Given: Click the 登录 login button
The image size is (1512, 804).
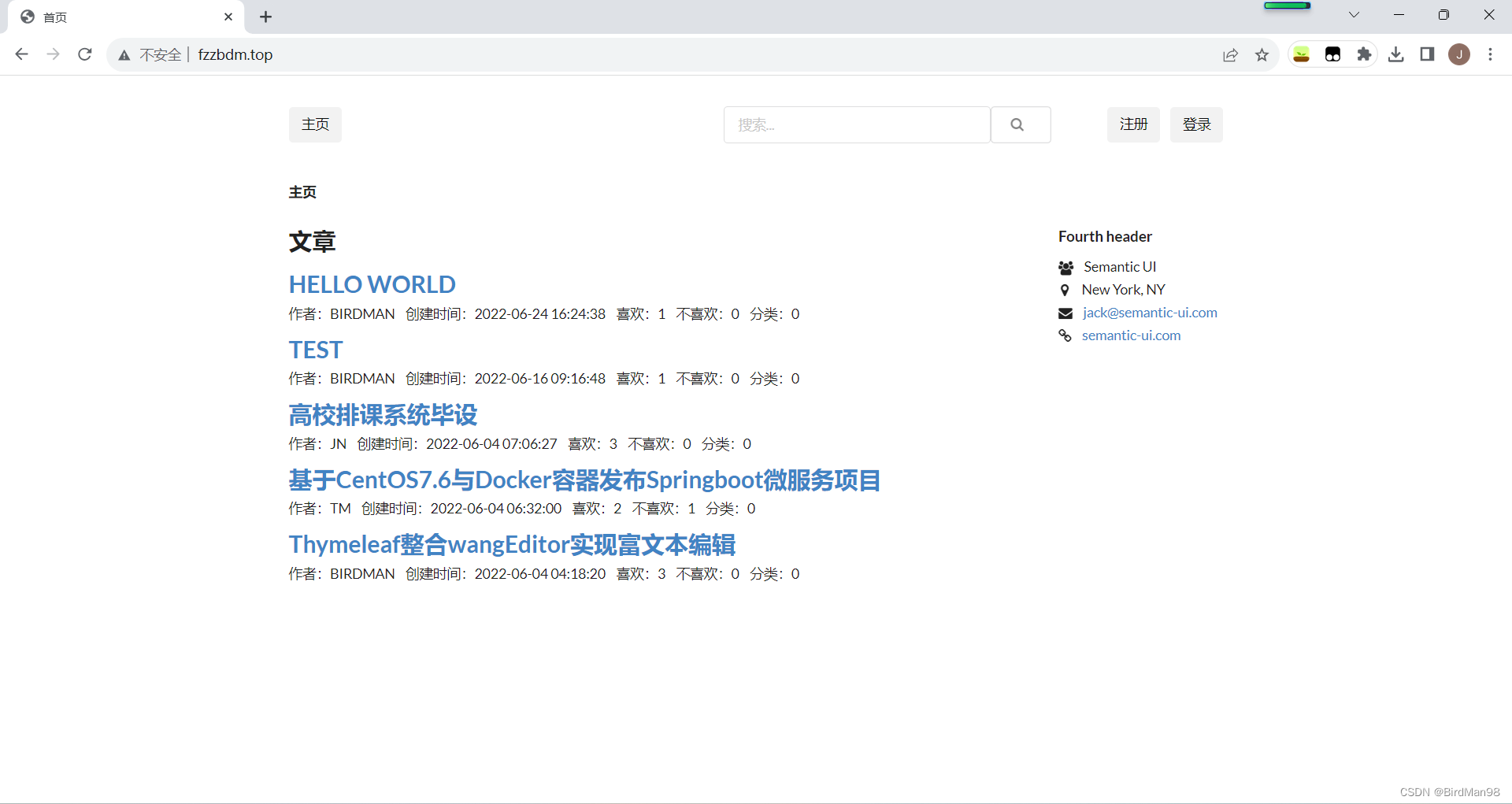Looking at the screenshot, I should click(x=1196, y=124).
